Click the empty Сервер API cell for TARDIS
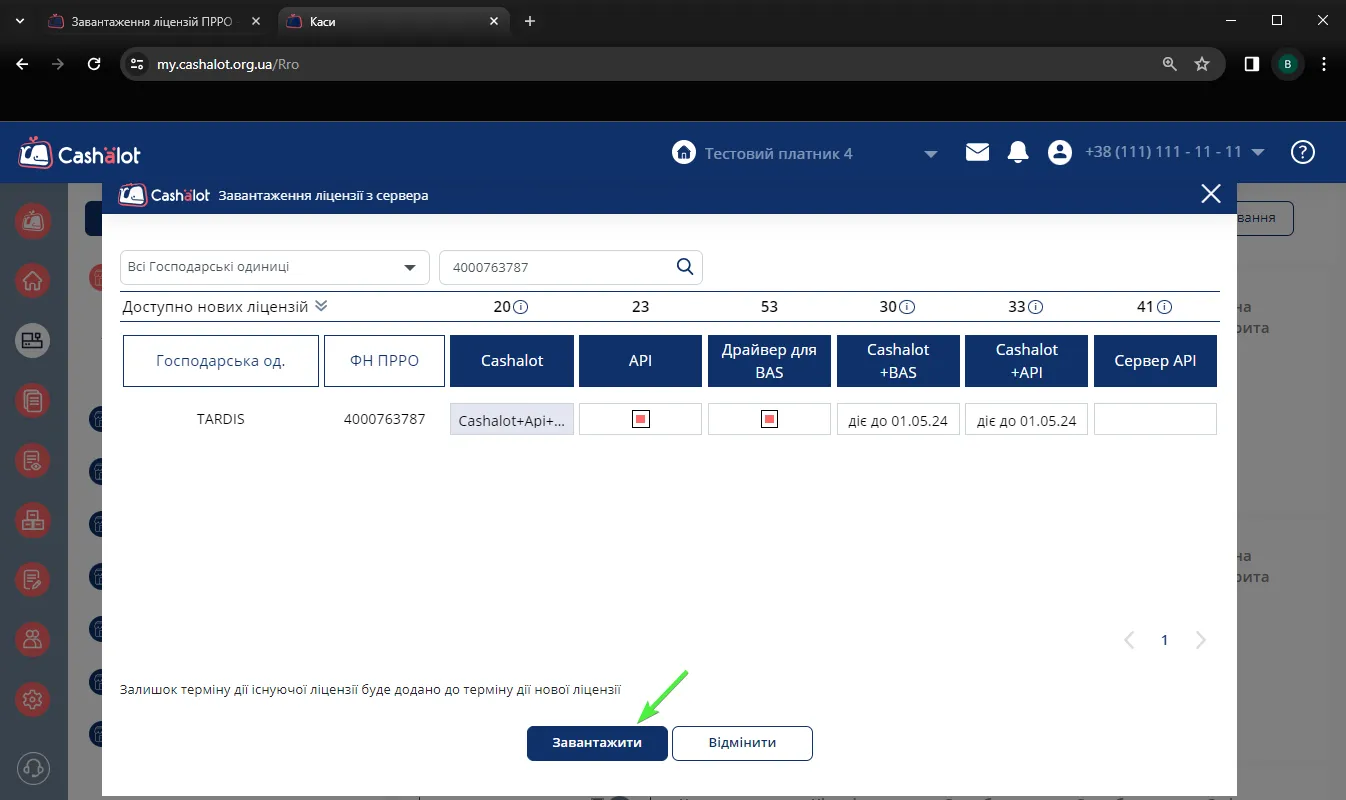 pyautogui.click(x=1155, y=419)
